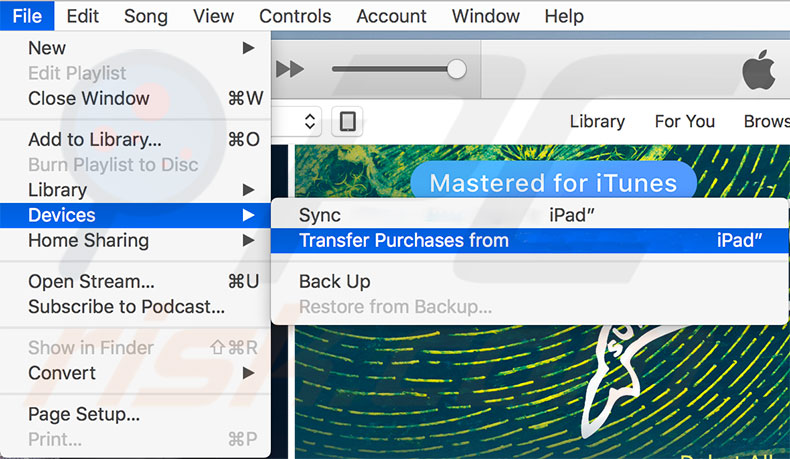Viewport: 790px width, 459px height.
Task: Choose Close Window from File menu
Action: pyautogui.click(x=135, y=98)
